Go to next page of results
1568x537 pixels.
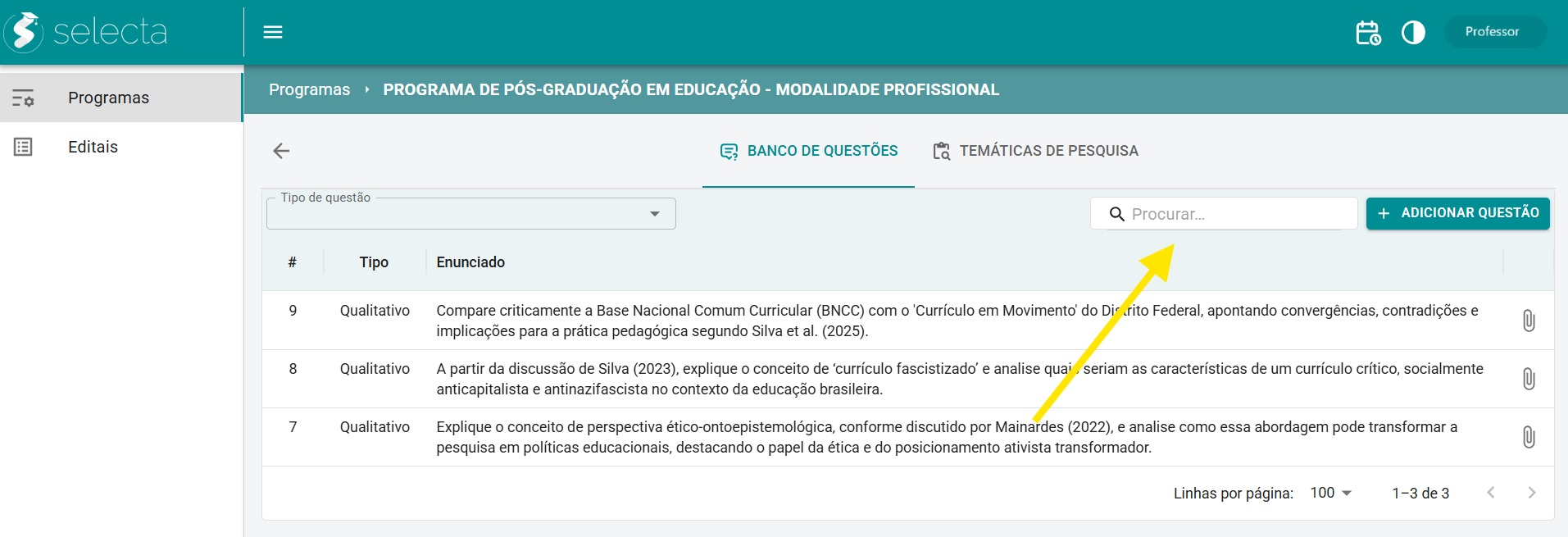[1531, 493]
